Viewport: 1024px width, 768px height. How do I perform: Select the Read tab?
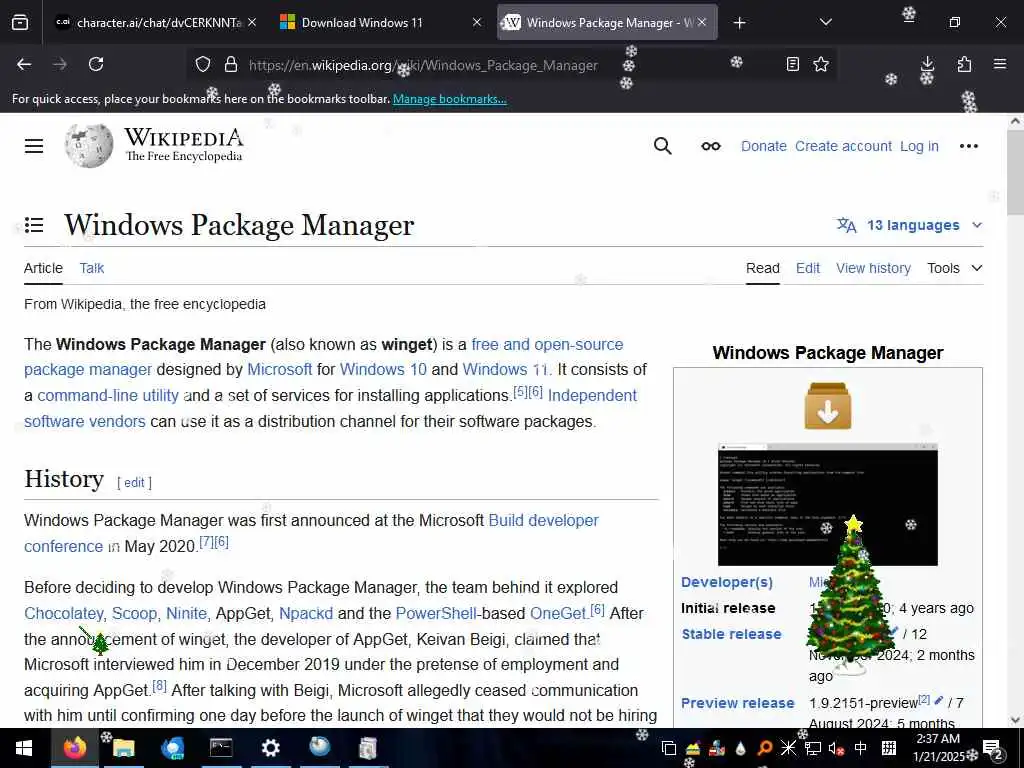coord(763,268)
